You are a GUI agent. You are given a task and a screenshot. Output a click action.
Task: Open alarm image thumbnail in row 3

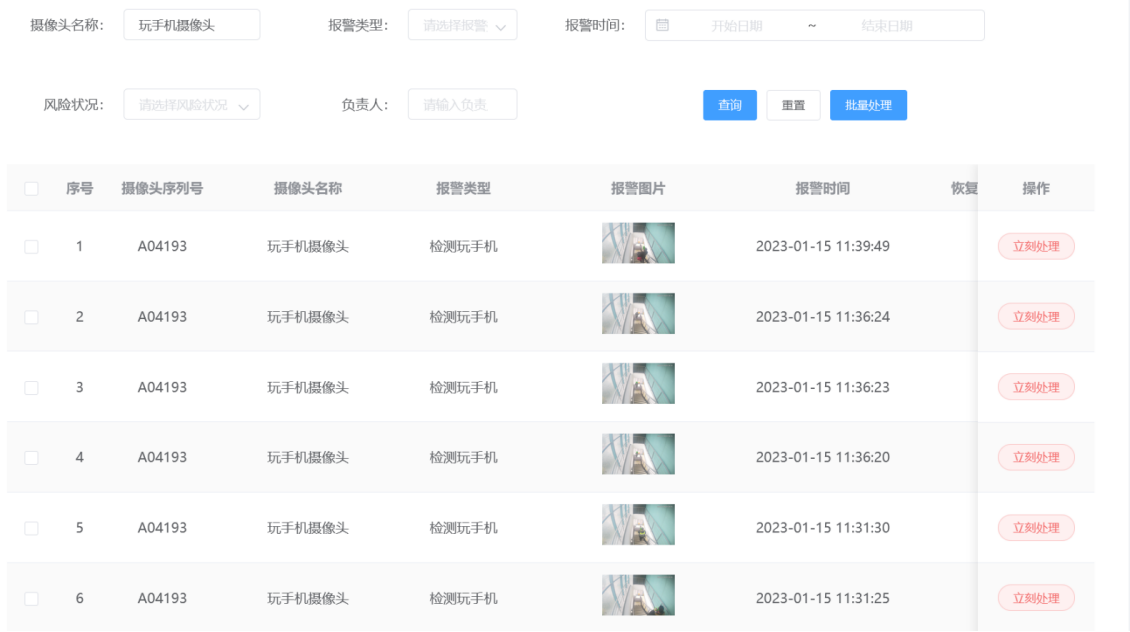pyautogui.click(x=638, y=384)
